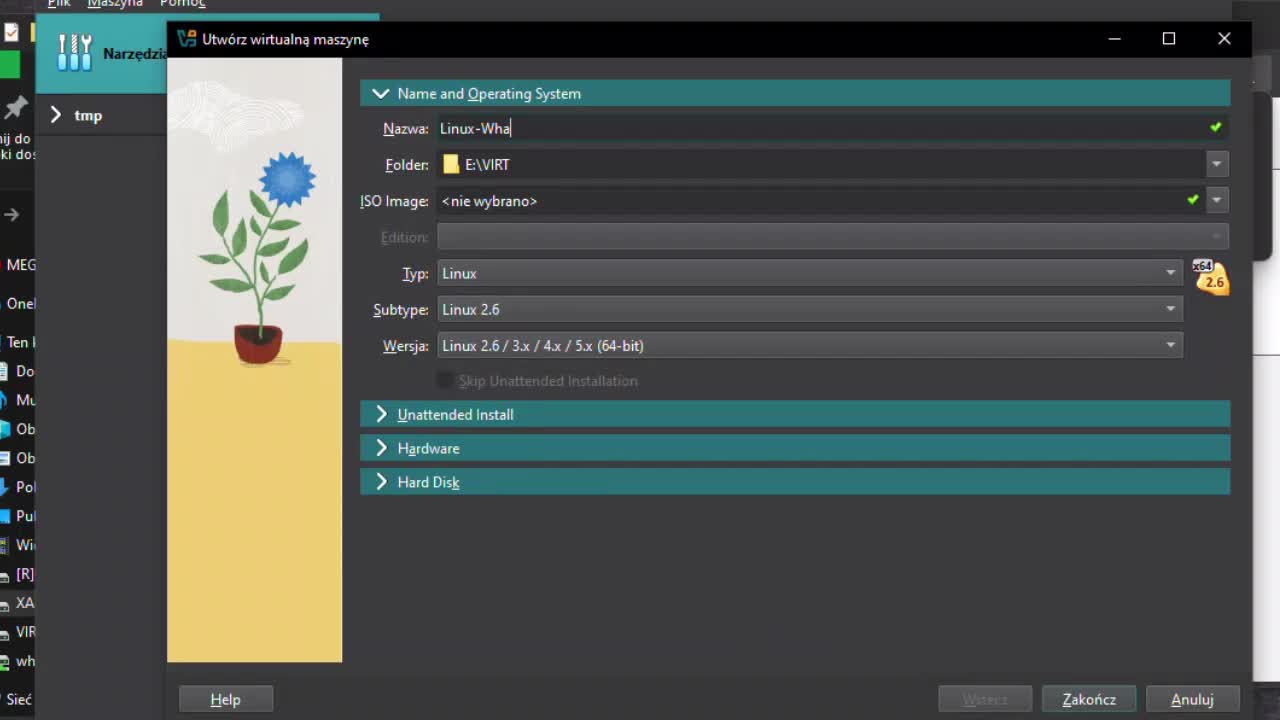Select the Sieć item in the Explorer sidebar
The height and width of the screenshot is (720, 1280).
pyautogui.click(x=17, y=699)
